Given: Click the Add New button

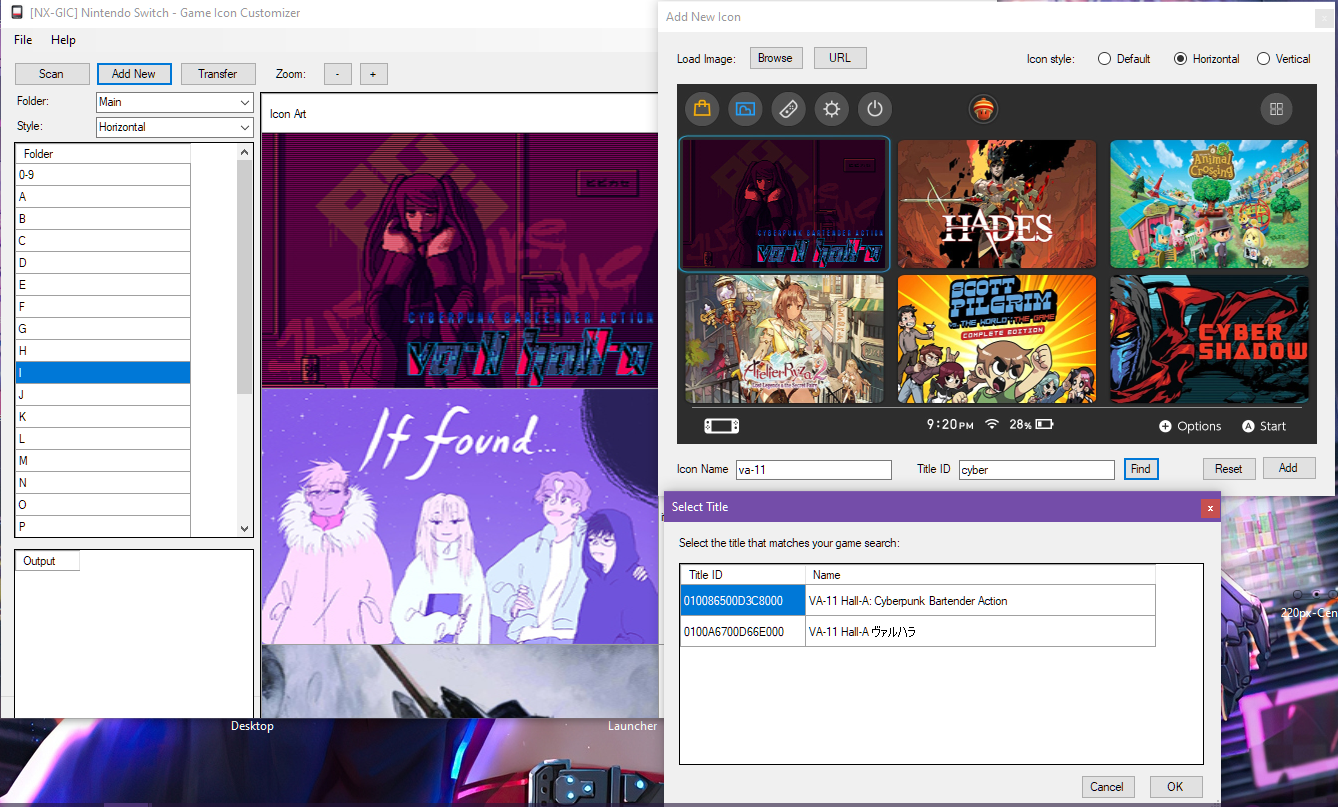Looking at the screenshot, I should [x=134, y=74].
